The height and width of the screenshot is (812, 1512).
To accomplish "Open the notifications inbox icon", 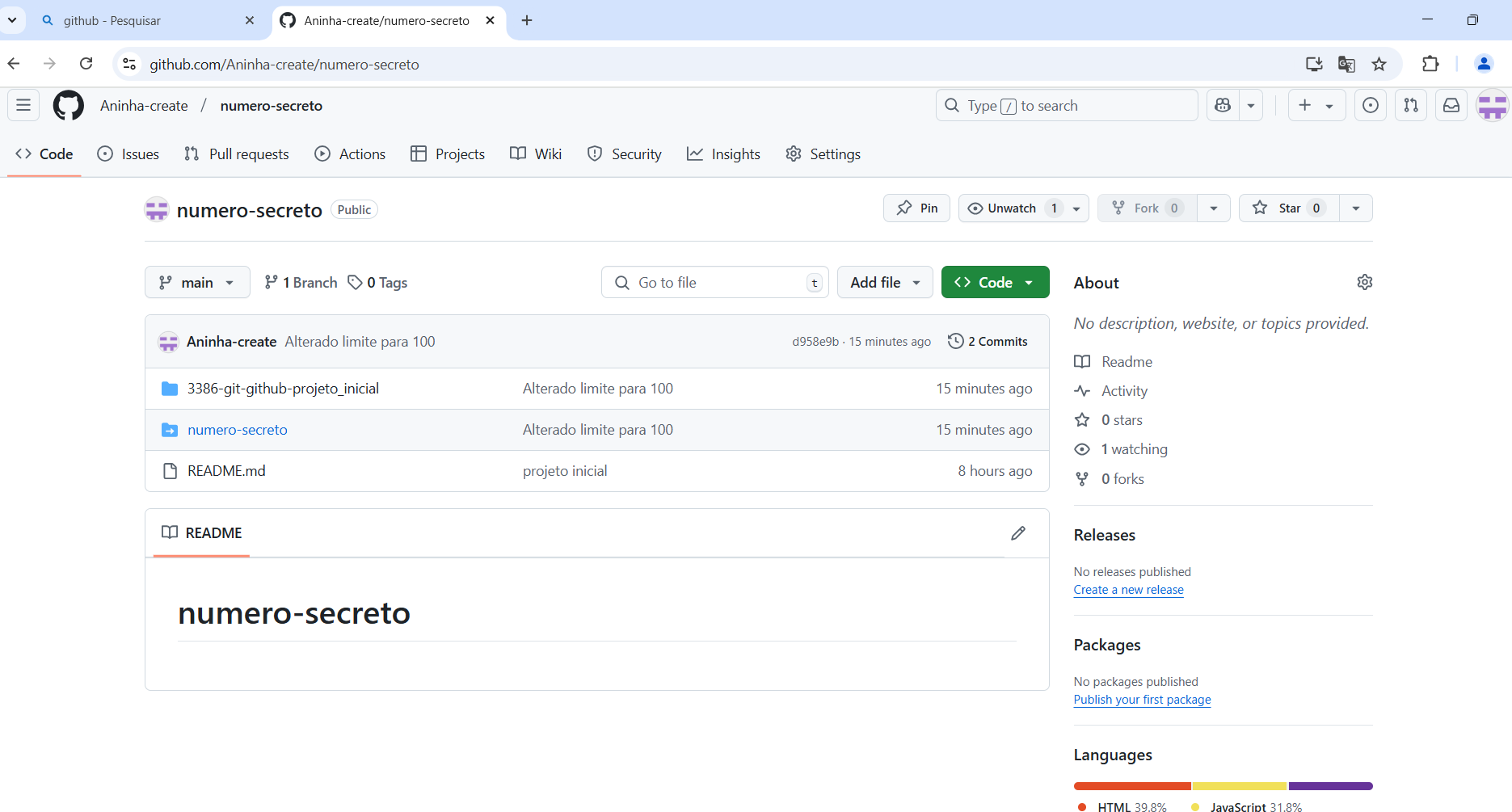I will 1451,105.
